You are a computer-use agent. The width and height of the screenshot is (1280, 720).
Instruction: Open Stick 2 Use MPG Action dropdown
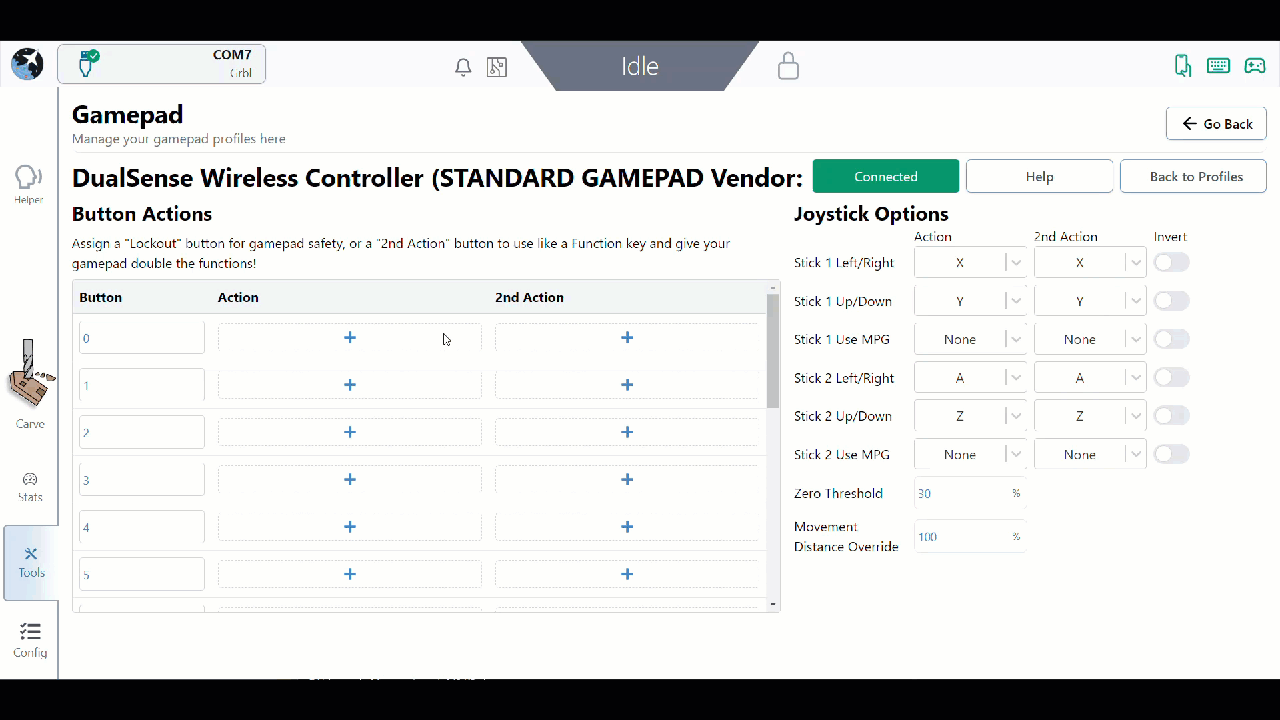coord(969,455)
